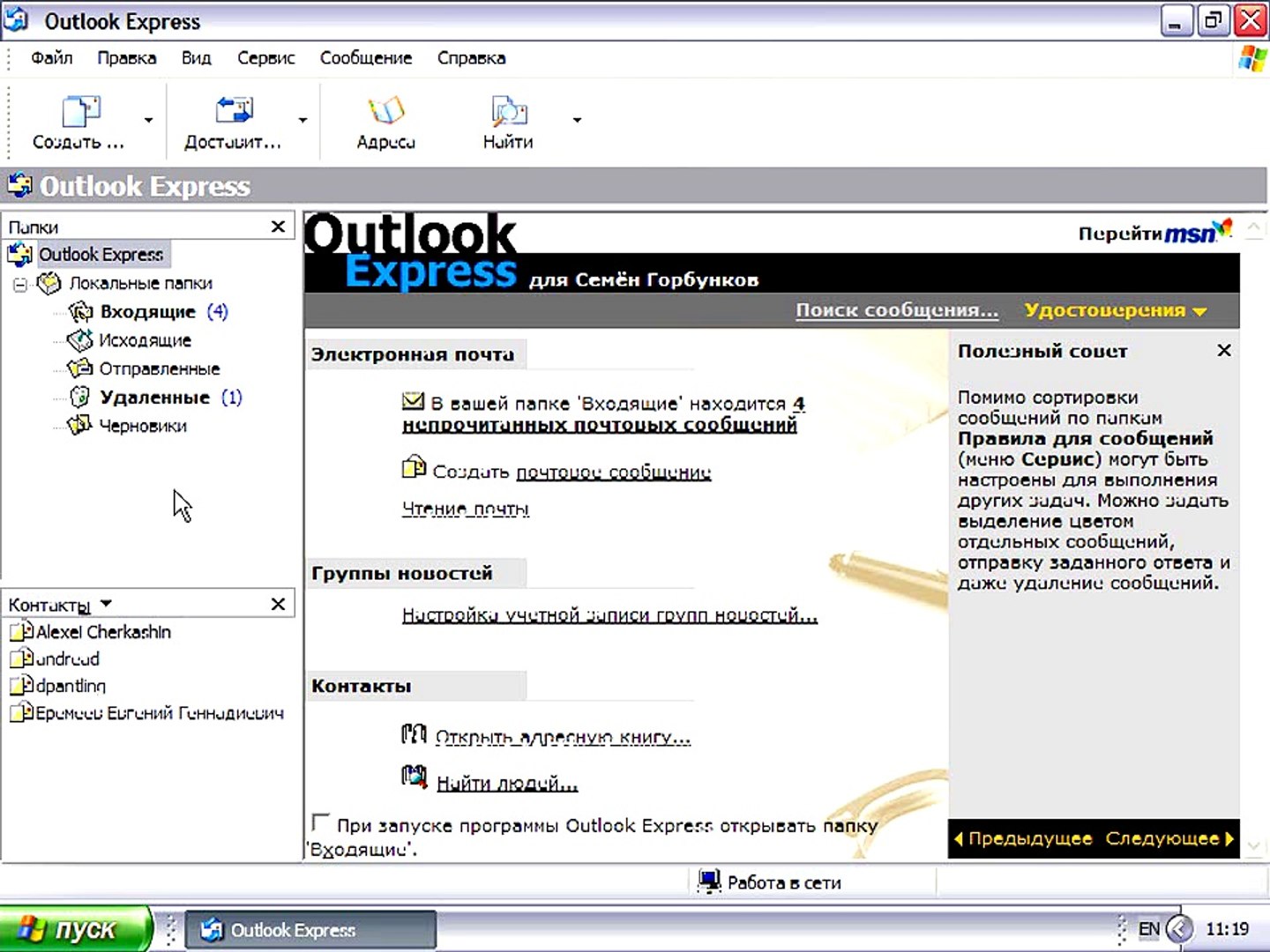This screenshot has width=1270, height=952.
Task: Click the Черновики drafts folder icon
Action: [x=80, y=425]
